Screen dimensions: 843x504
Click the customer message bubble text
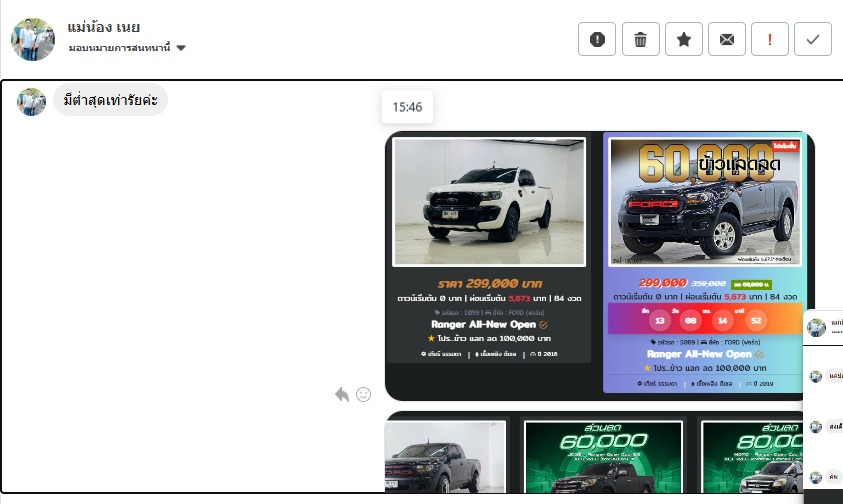tap(110, 100)
